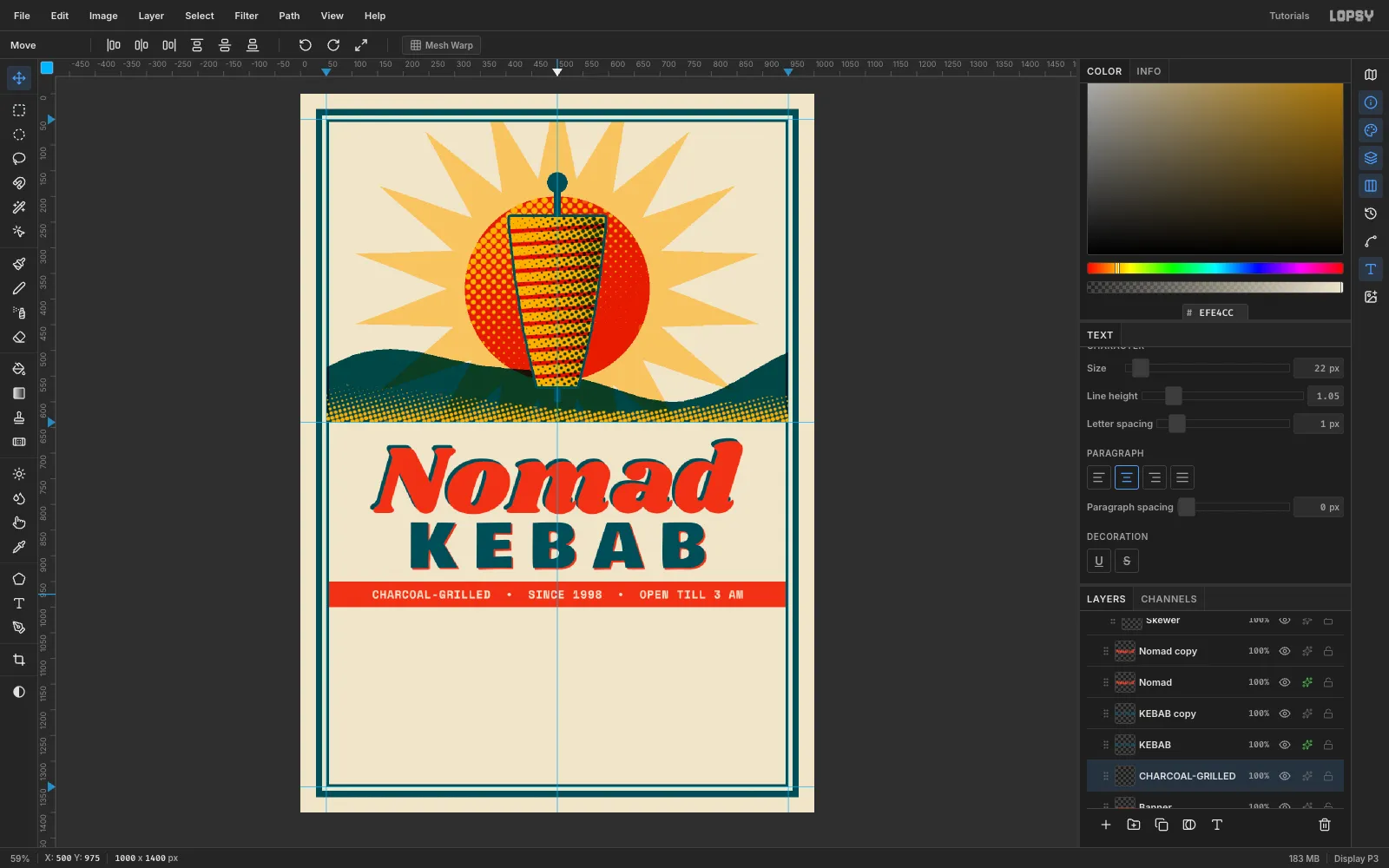Open the layers panel icon in sidebar
Image resolution: width=1389 pixels, height=868 pixels.
(1371, 158)
